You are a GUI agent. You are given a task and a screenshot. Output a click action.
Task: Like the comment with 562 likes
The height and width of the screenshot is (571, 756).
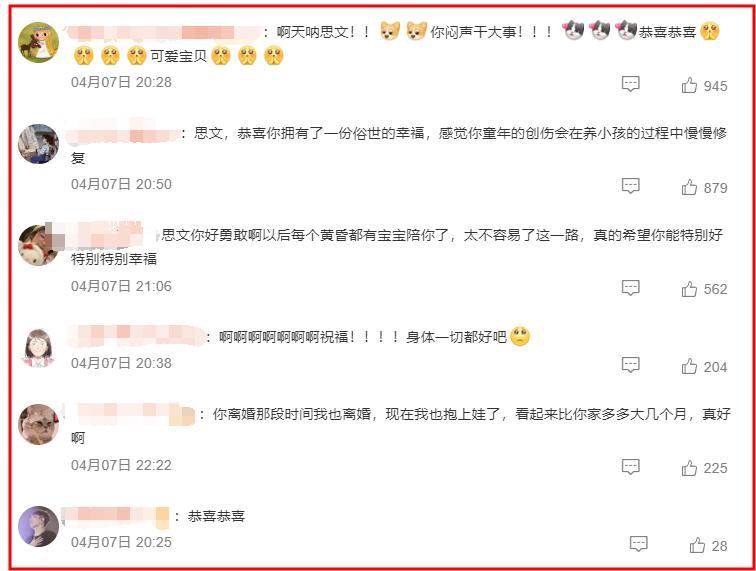pyautogui.click(x=689, y=289)
